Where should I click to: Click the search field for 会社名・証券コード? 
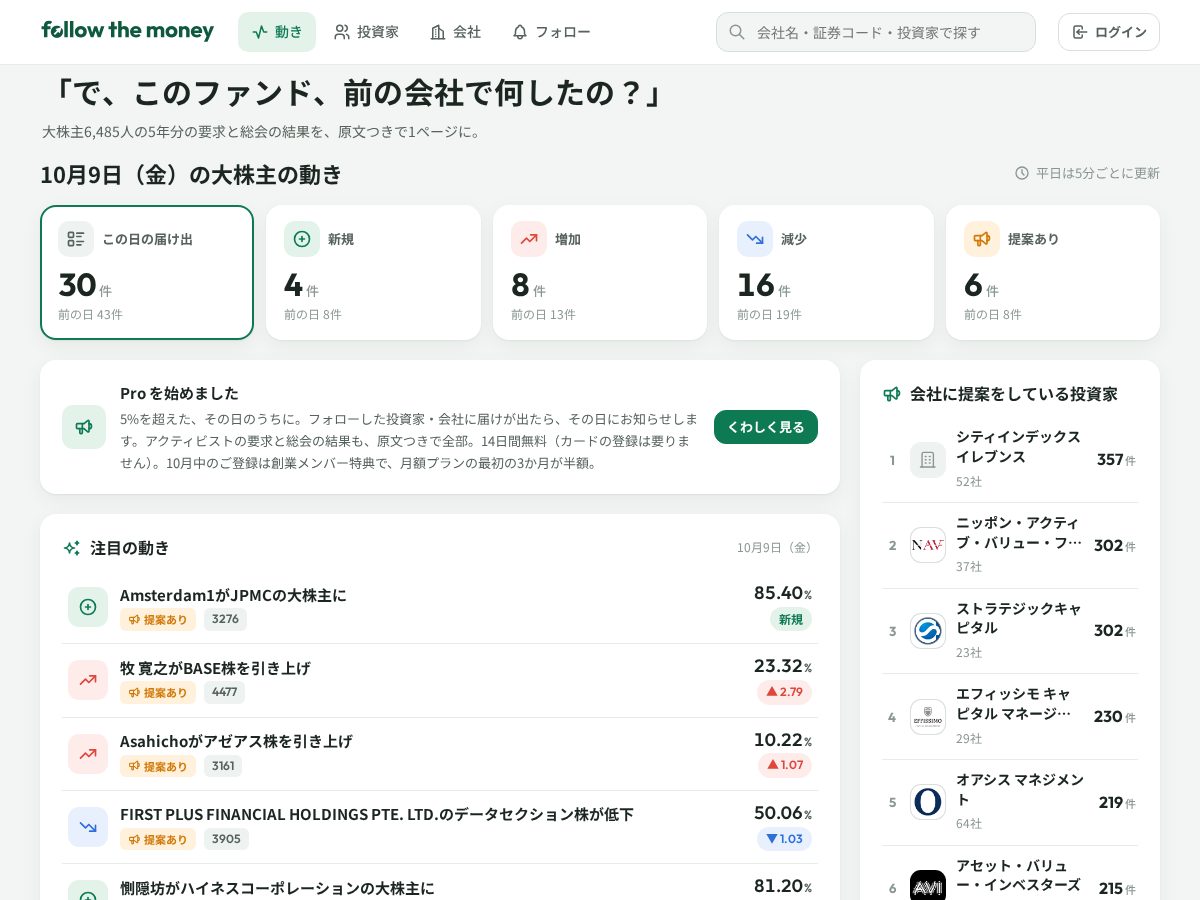coord(876,32)
